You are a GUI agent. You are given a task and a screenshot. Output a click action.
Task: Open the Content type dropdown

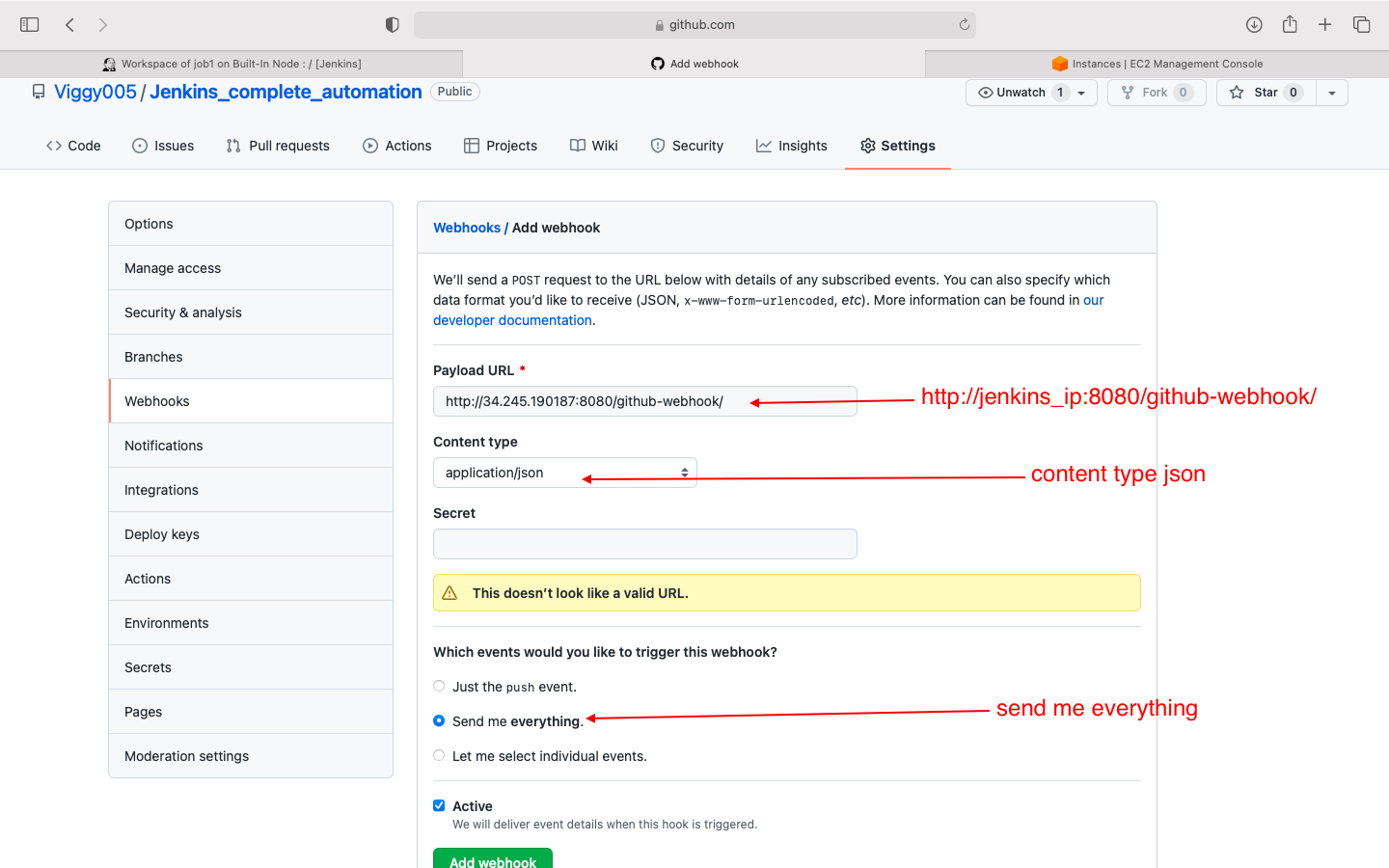tap(565, 473)
